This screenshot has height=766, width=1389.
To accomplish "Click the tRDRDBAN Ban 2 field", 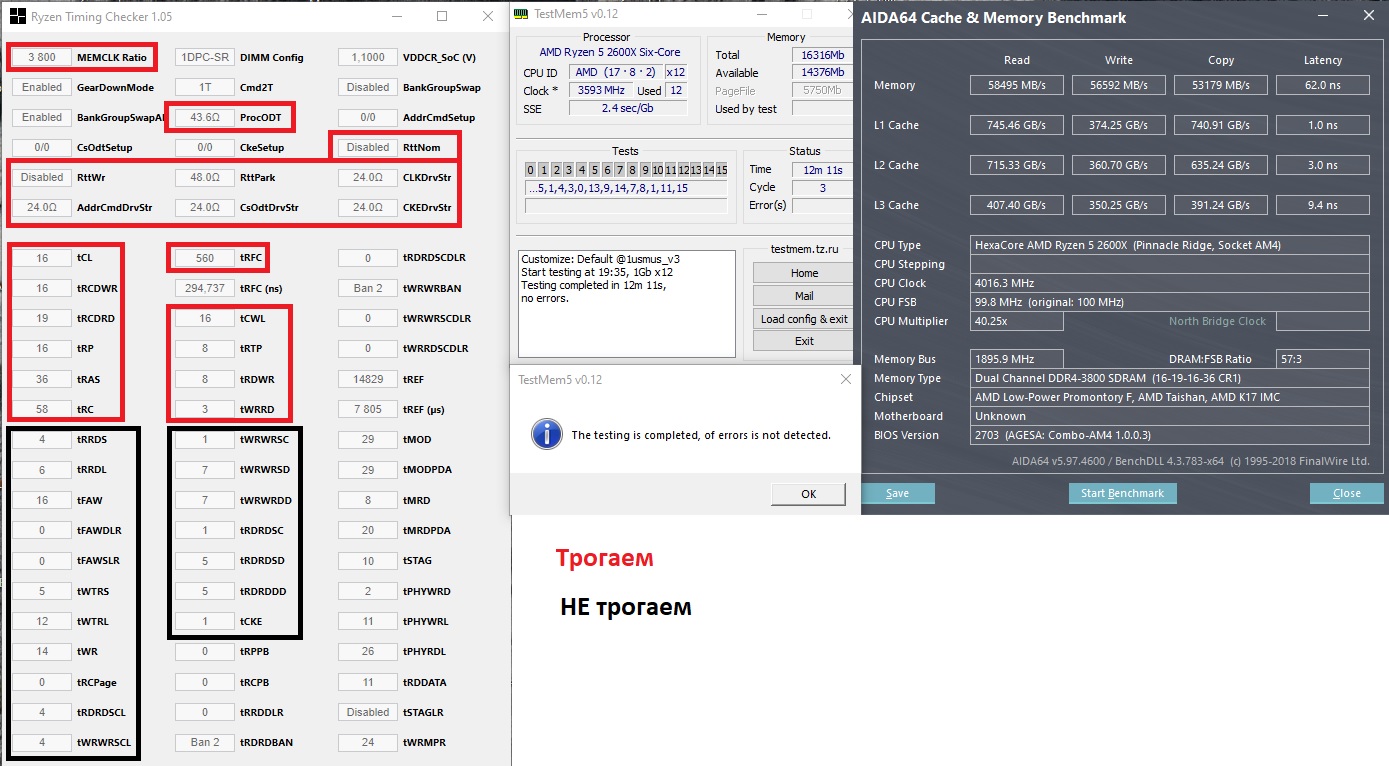I will click(x=205, y=742).
